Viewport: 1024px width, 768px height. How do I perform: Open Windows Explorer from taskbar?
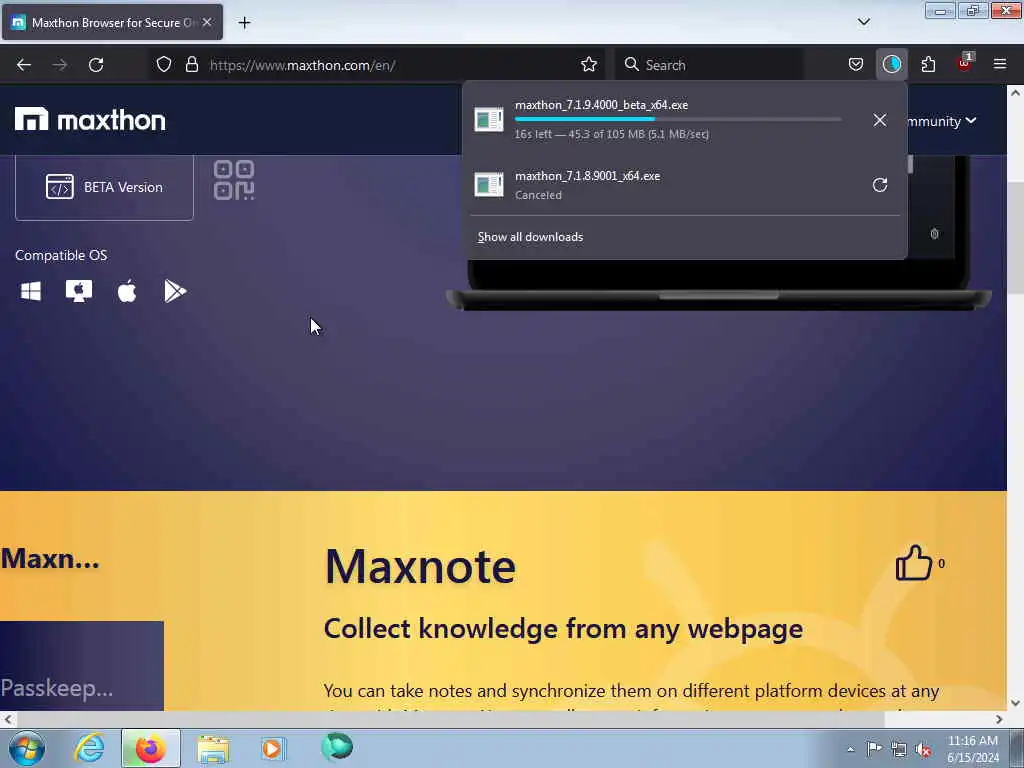pyautogui.click(x=213, y=748)
